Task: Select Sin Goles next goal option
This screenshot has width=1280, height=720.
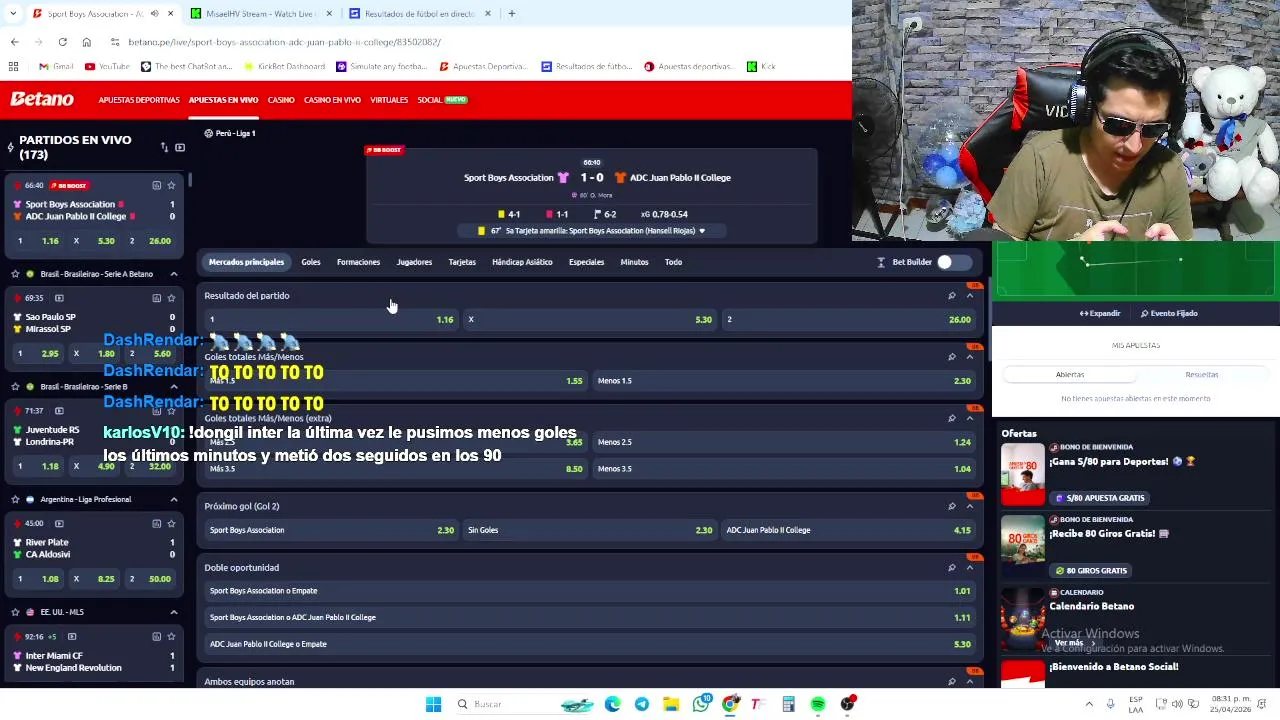Action: [x=589, y=530]
